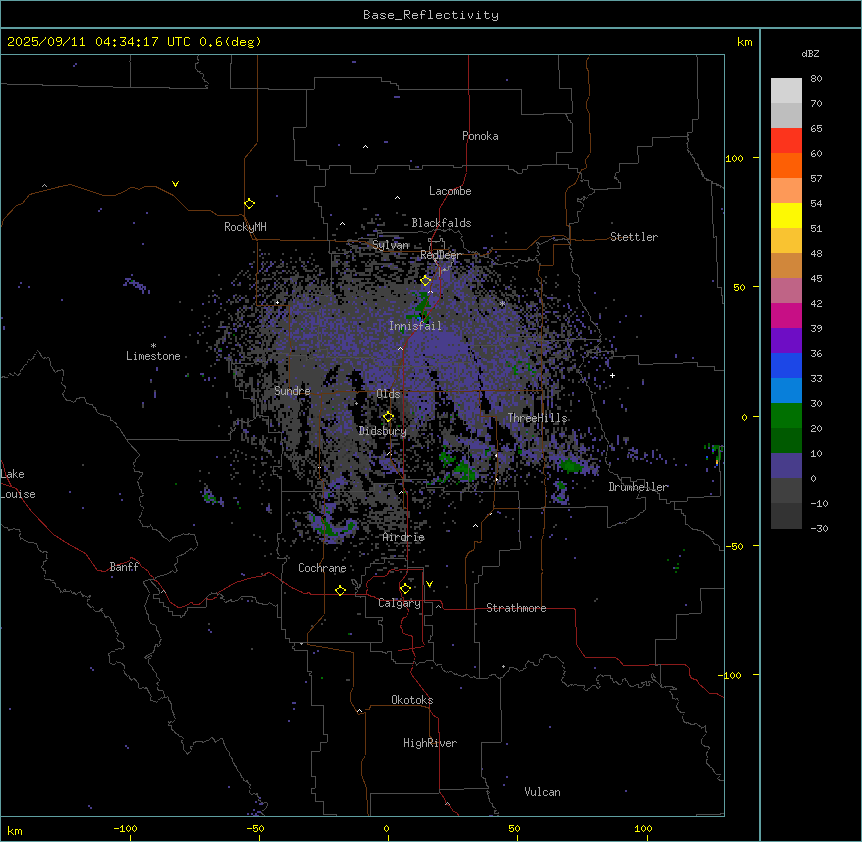The height and width of the screenshot is (842, 862).
Task: Click the Cochrane label
Action: [322, 568]
